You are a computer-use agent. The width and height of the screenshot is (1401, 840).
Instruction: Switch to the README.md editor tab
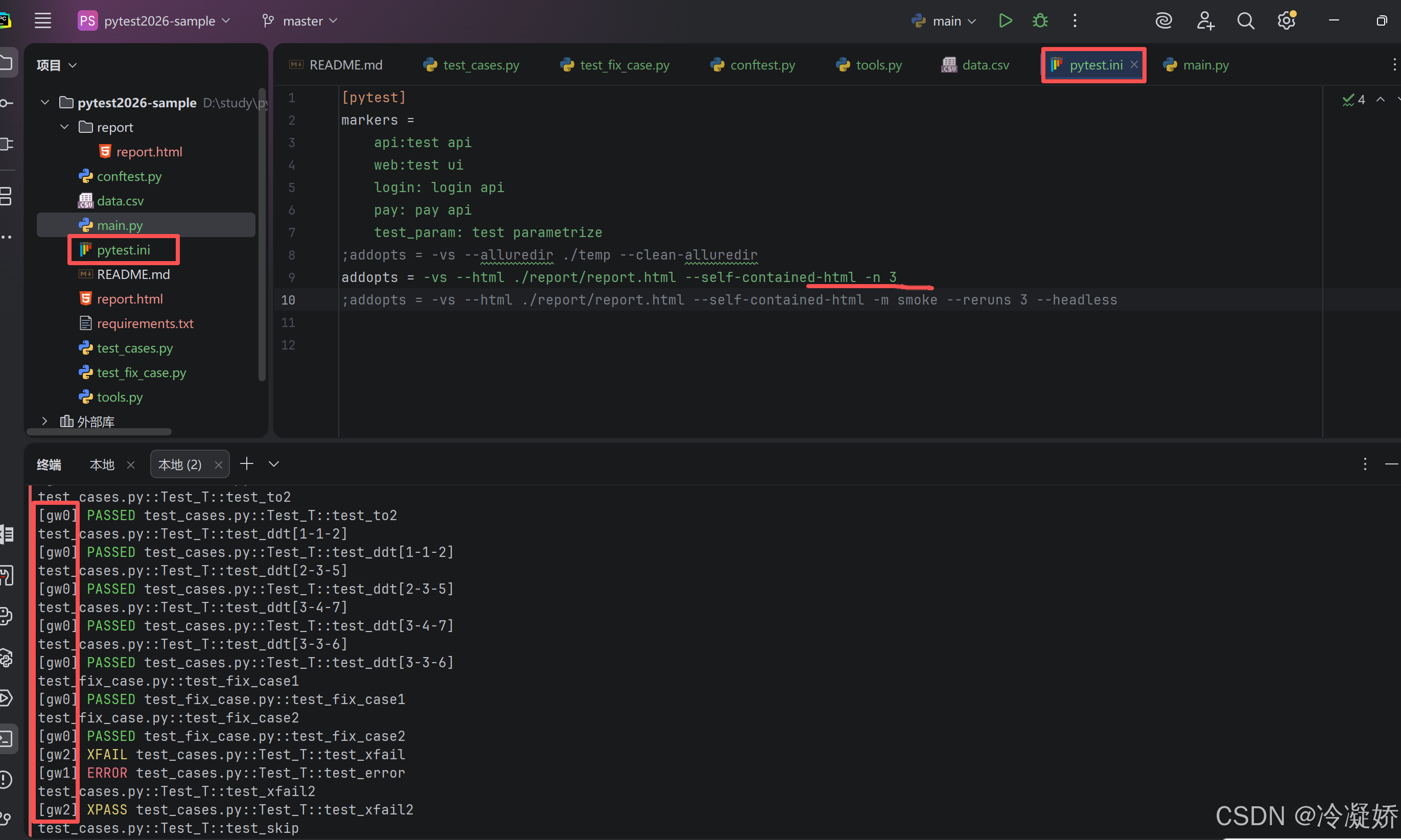[336, 65]
